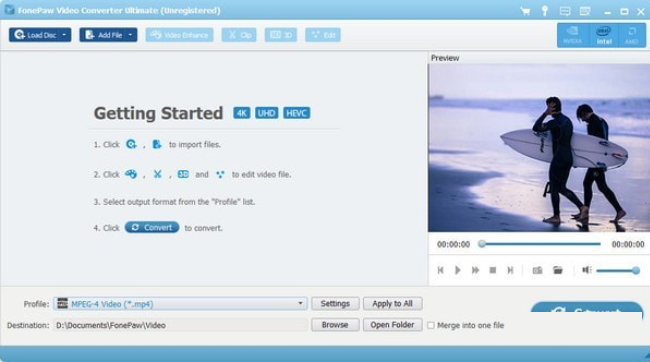
Task: Select the Clip tool in toolbar
Action: [x=239, y=35]
